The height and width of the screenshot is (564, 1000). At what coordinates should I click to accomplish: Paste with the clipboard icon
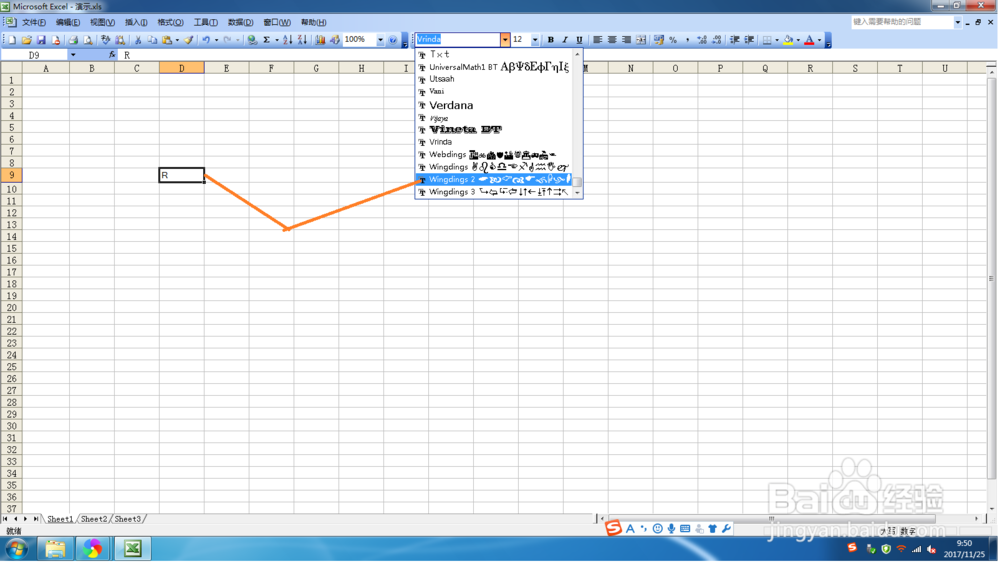click(167, 40)
